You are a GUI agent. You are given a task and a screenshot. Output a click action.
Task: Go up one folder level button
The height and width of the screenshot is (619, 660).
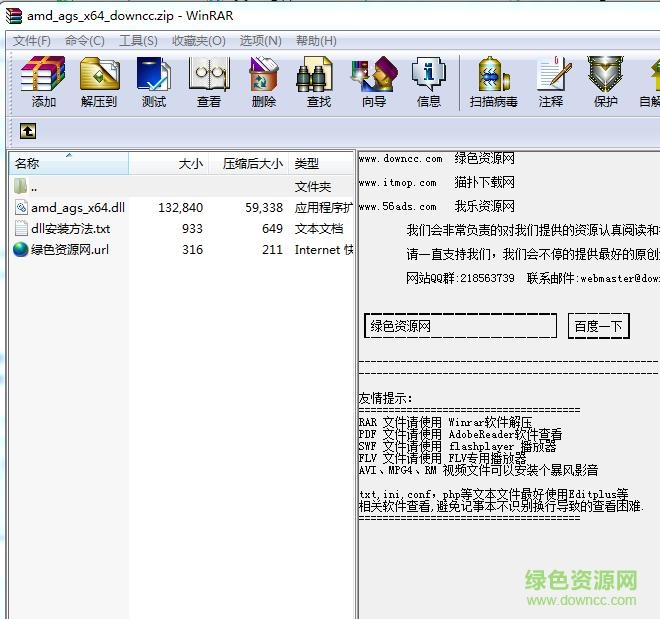[28, 130]
